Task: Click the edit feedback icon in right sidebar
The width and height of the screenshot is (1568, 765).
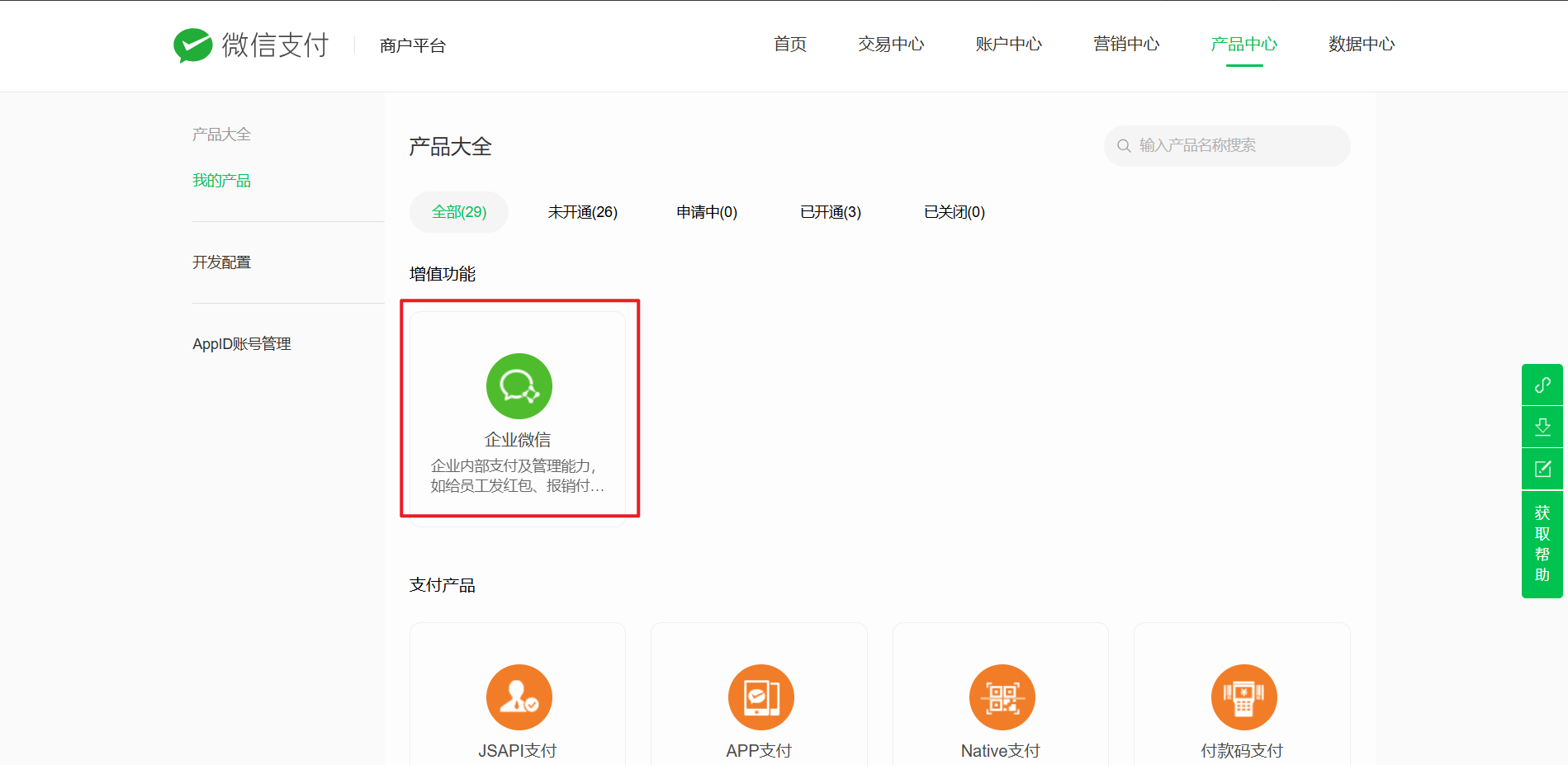Action: pos(1542,469)
